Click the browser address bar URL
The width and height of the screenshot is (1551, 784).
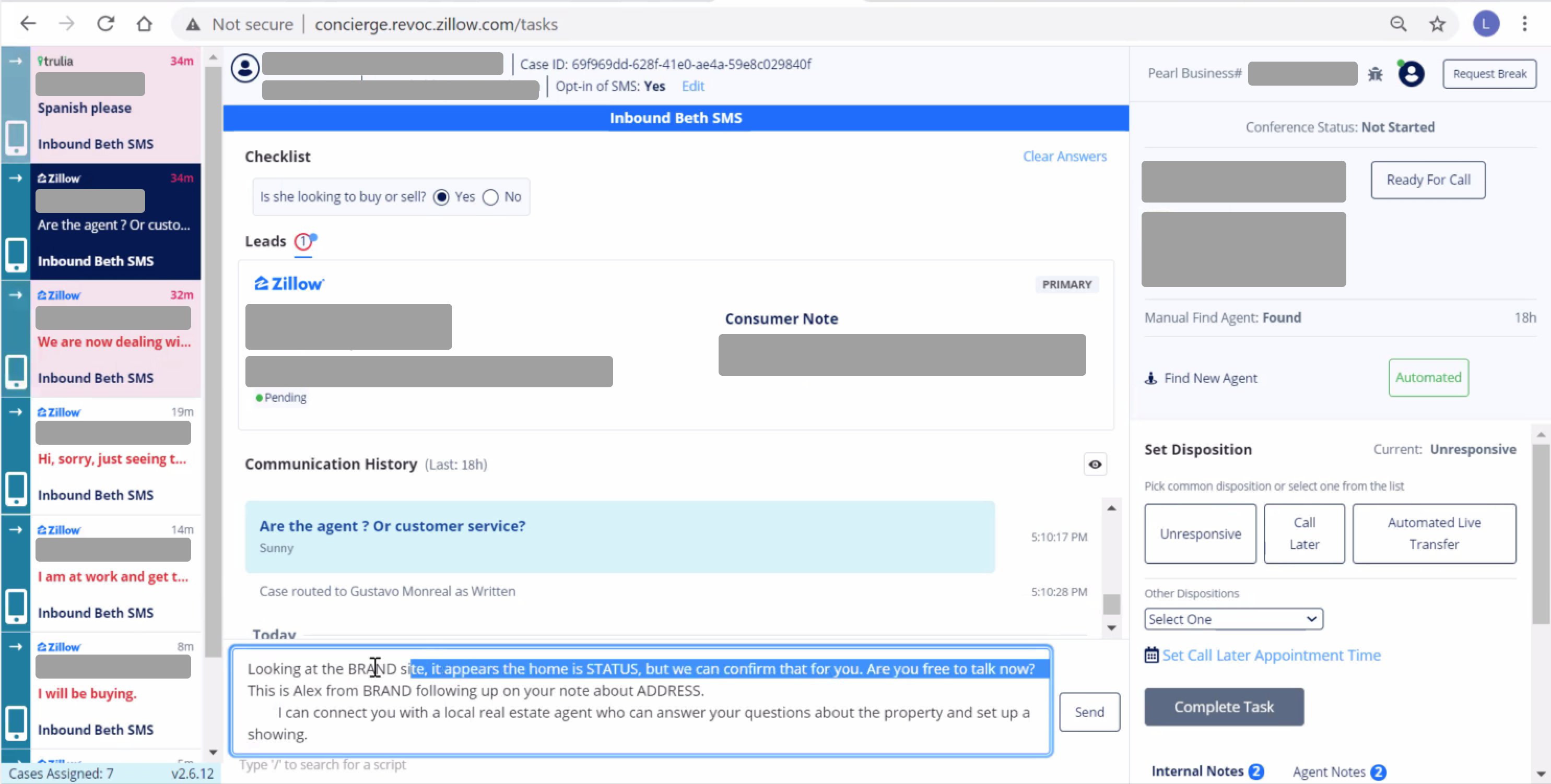click(x=436, y=24)
